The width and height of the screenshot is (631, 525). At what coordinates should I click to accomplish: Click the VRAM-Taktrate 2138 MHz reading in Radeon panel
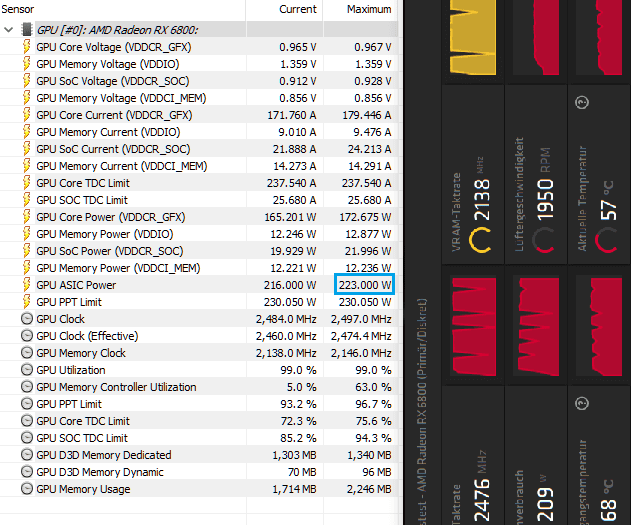point(482,200)
